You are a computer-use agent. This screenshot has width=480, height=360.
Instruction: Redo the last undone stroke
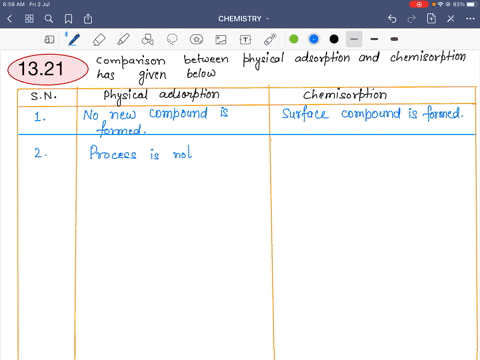click(412, 19)
